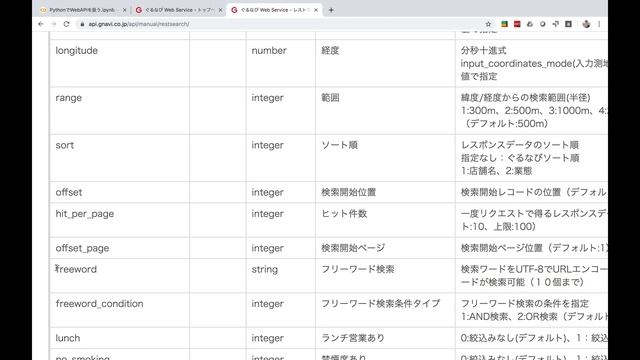Viewport: 640px width, 360px height.
Task: Click 緯度/経度からの検索範囲(半径) text
Action: point(526,98)
